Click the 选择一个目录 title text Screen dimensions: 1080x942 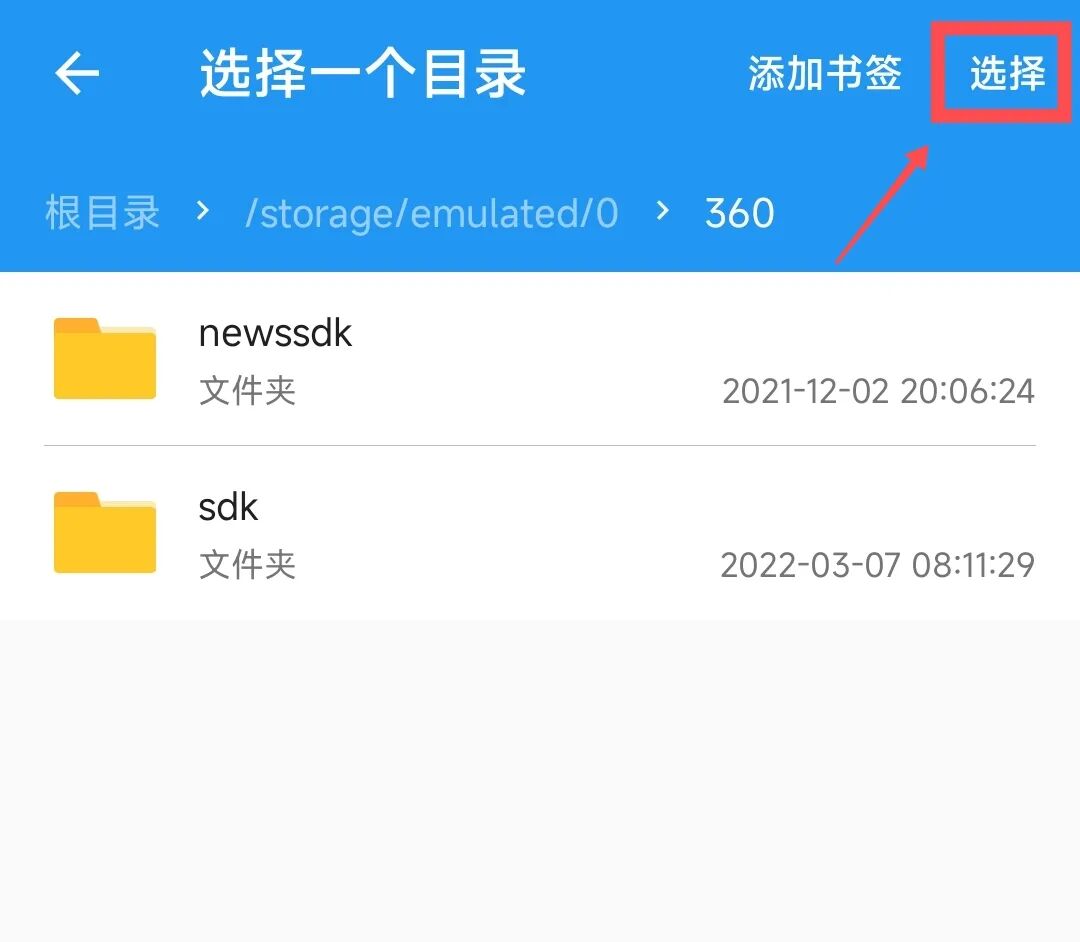click(363, 73)
